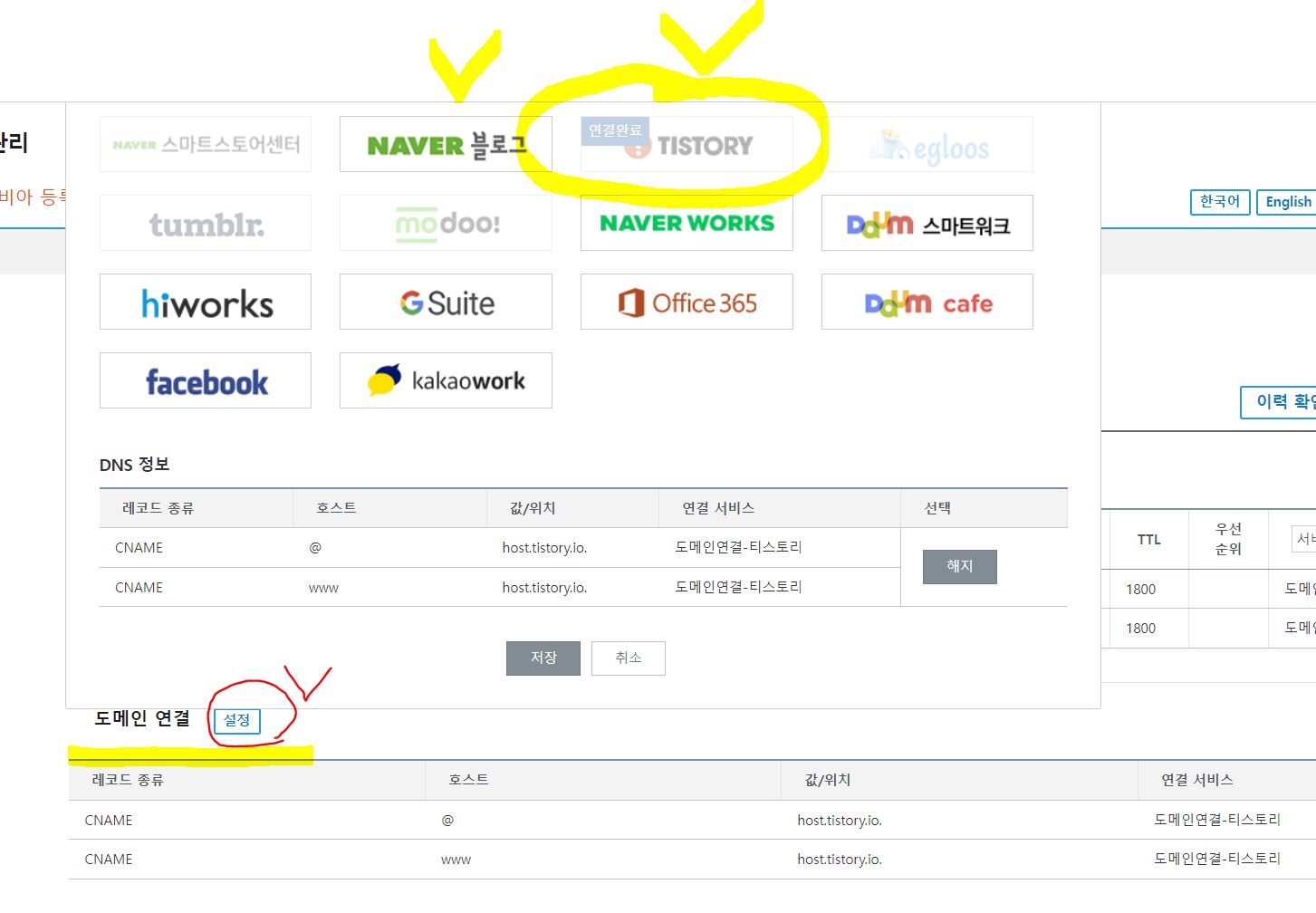Viewport: 1316px width, 913px height.
Task: Choose the kakaowork service tile
Action: [446, 380]
